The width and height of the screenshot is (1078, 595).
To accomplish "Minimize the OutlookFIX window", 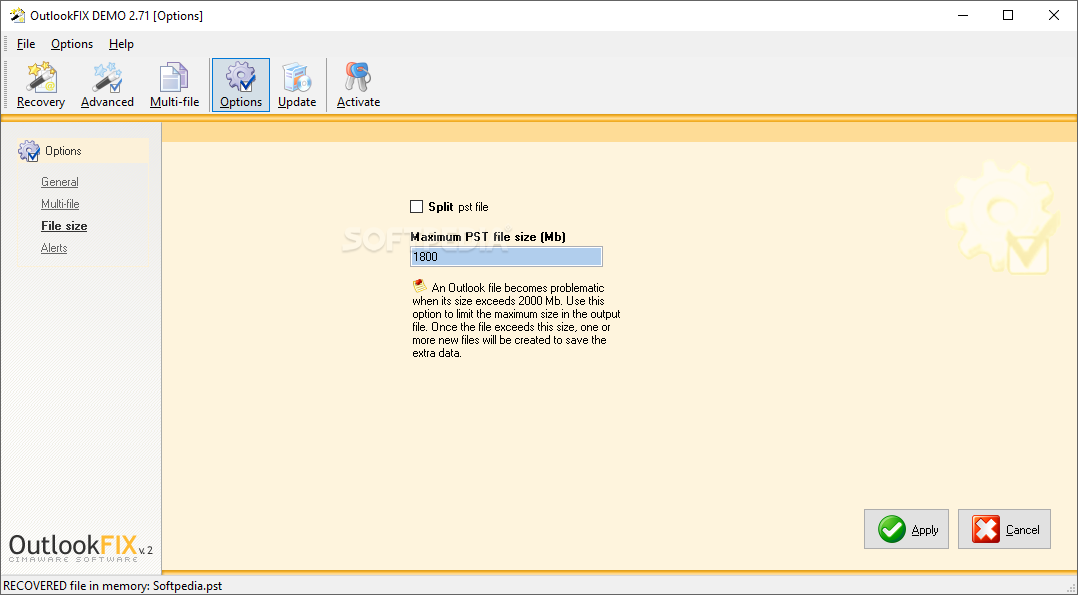I will tap(962, 15).
